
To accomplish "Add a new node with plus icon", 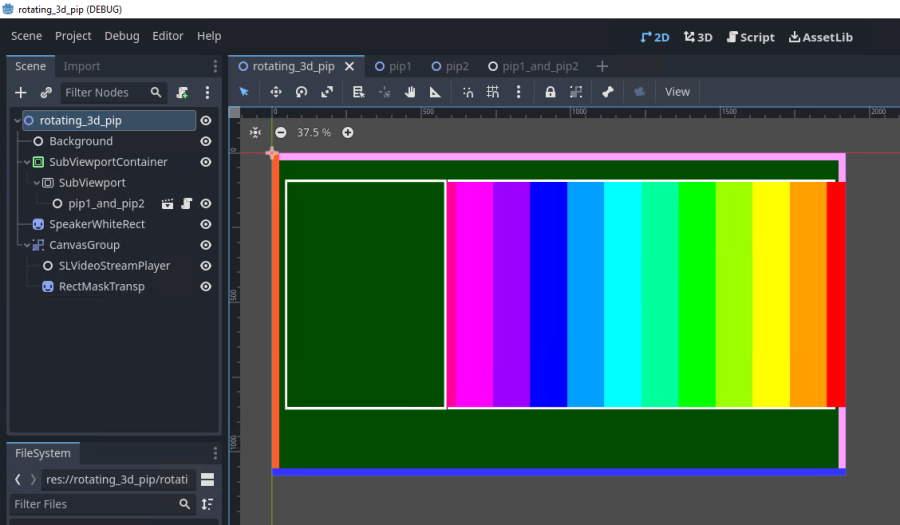I will (x=21, y=92).
